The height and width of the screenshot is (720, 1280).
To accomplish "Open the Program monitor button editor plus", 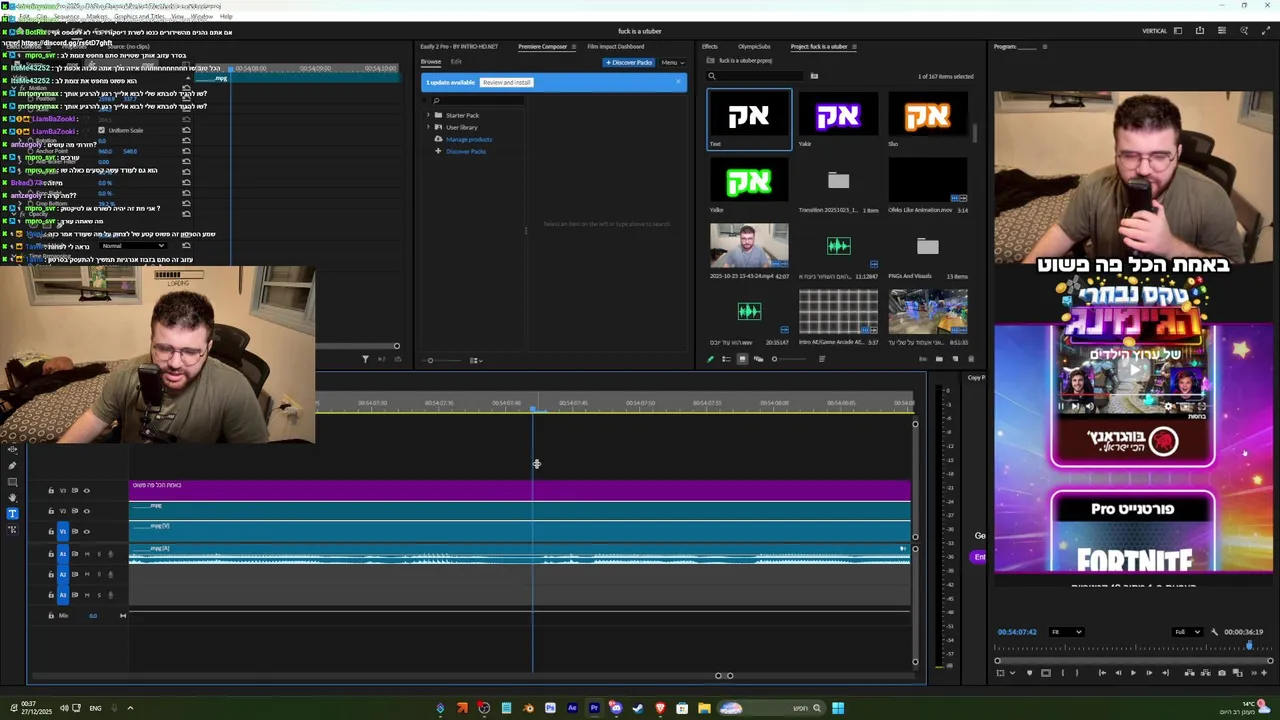I will click(x=1264, y=673).
